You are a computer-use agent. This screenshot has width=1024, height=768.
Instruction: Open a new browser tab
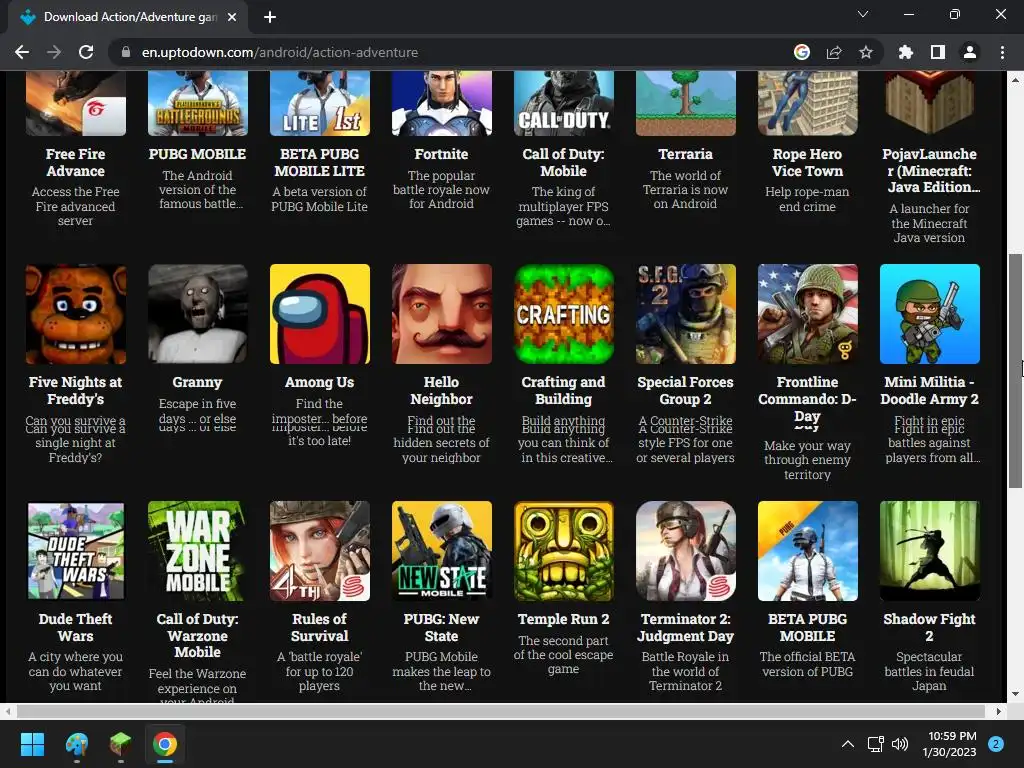[270, 17]
